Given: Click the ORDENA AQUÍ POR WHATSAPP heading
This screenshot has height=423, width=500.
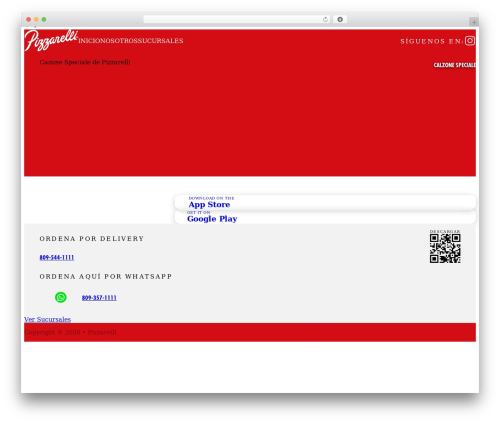Looking at the screenshot, I should tap(106, 276).
